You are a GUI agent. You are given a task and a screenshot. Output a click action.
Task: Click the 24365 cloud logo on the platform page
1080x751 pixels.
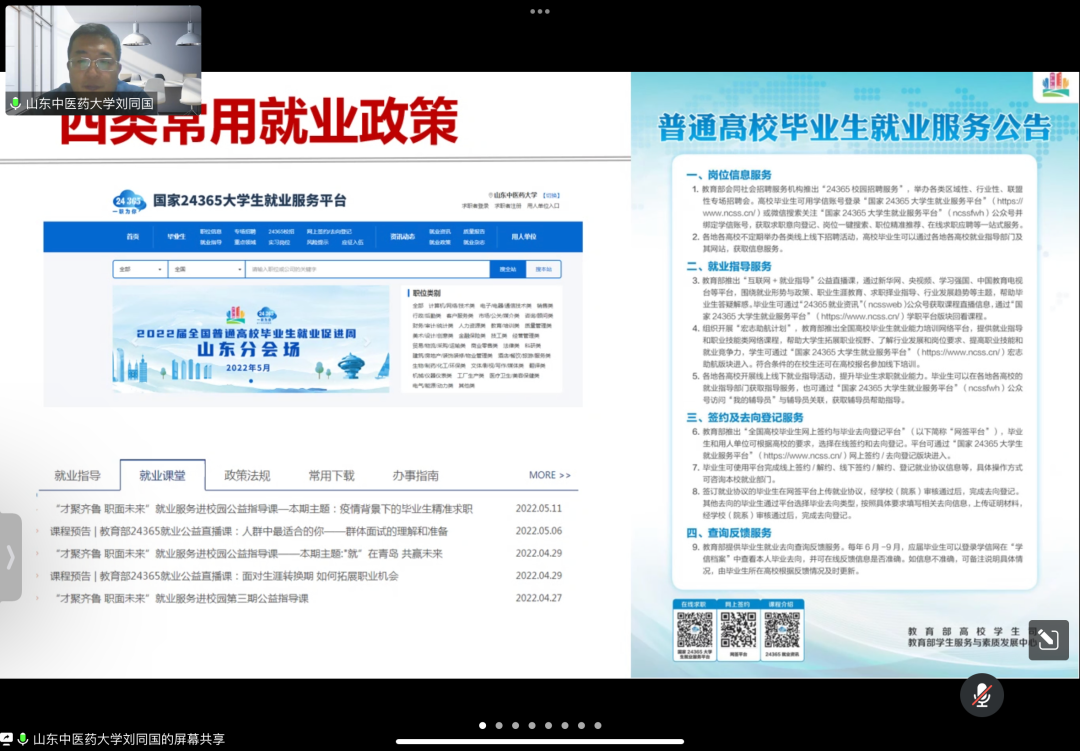tap(130, 201)
